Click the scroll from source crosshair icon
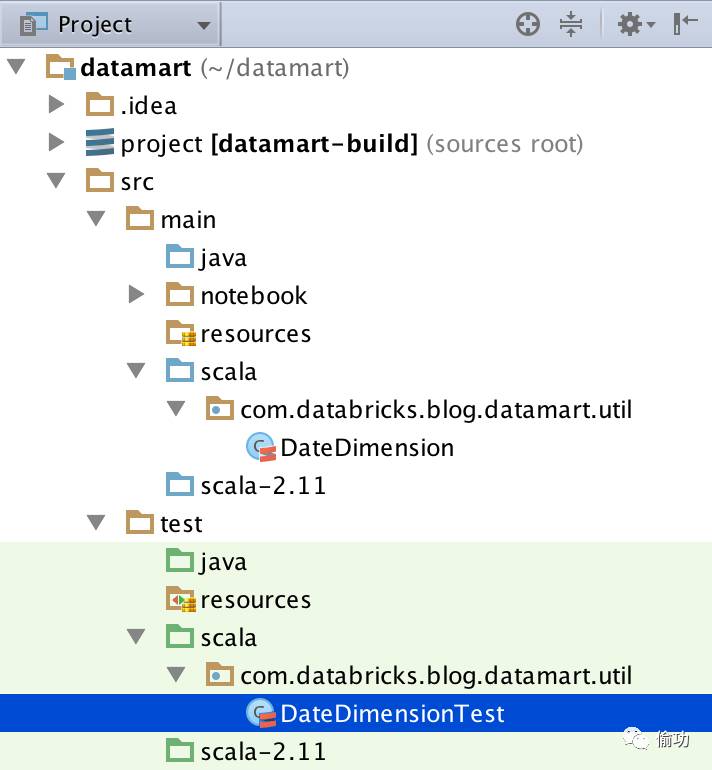The image size is (712, 770). coord(528,24)
